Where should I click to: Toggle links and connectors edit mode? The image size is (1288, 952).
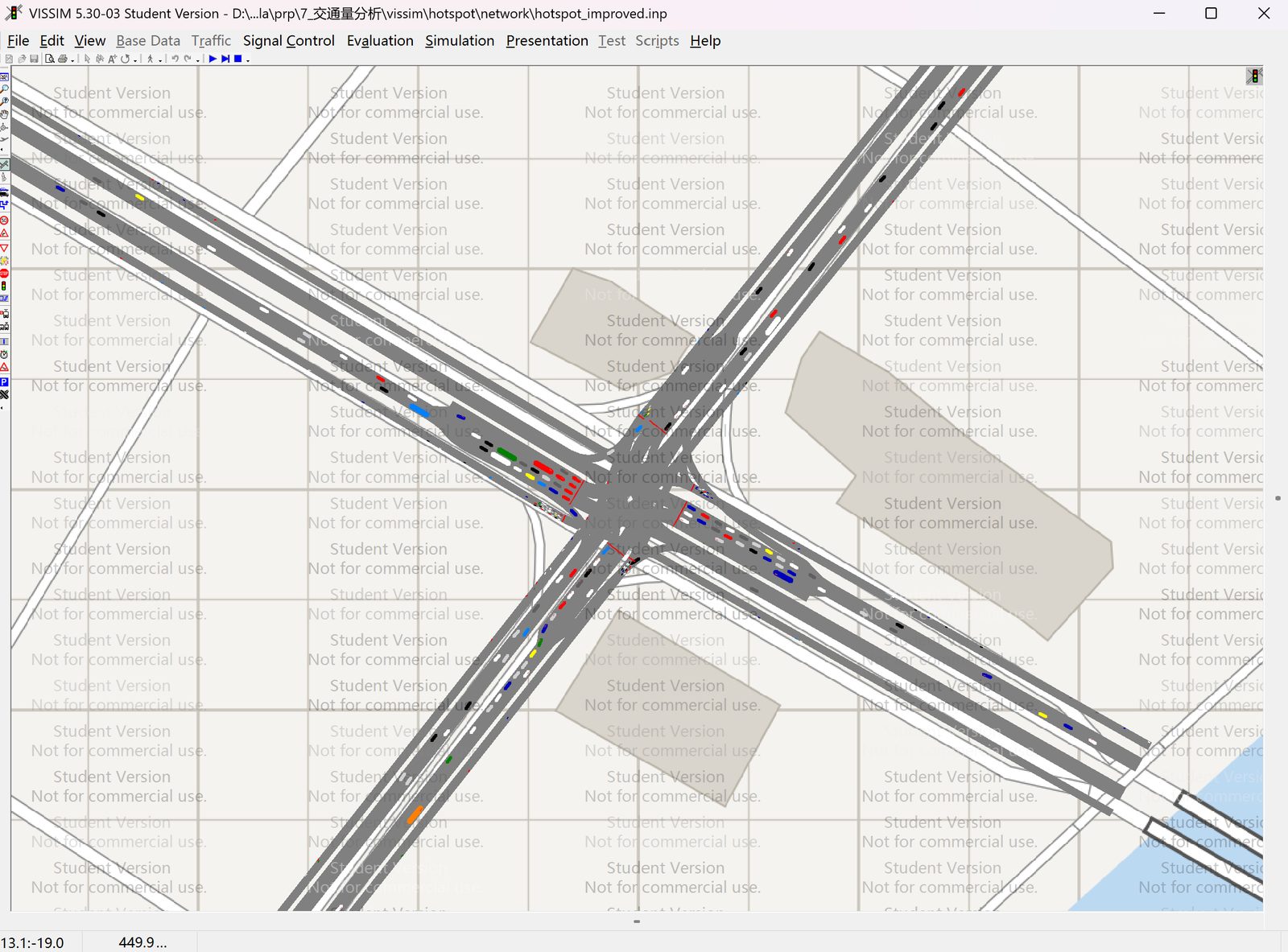pyautogui.click(x=4, y=164)
